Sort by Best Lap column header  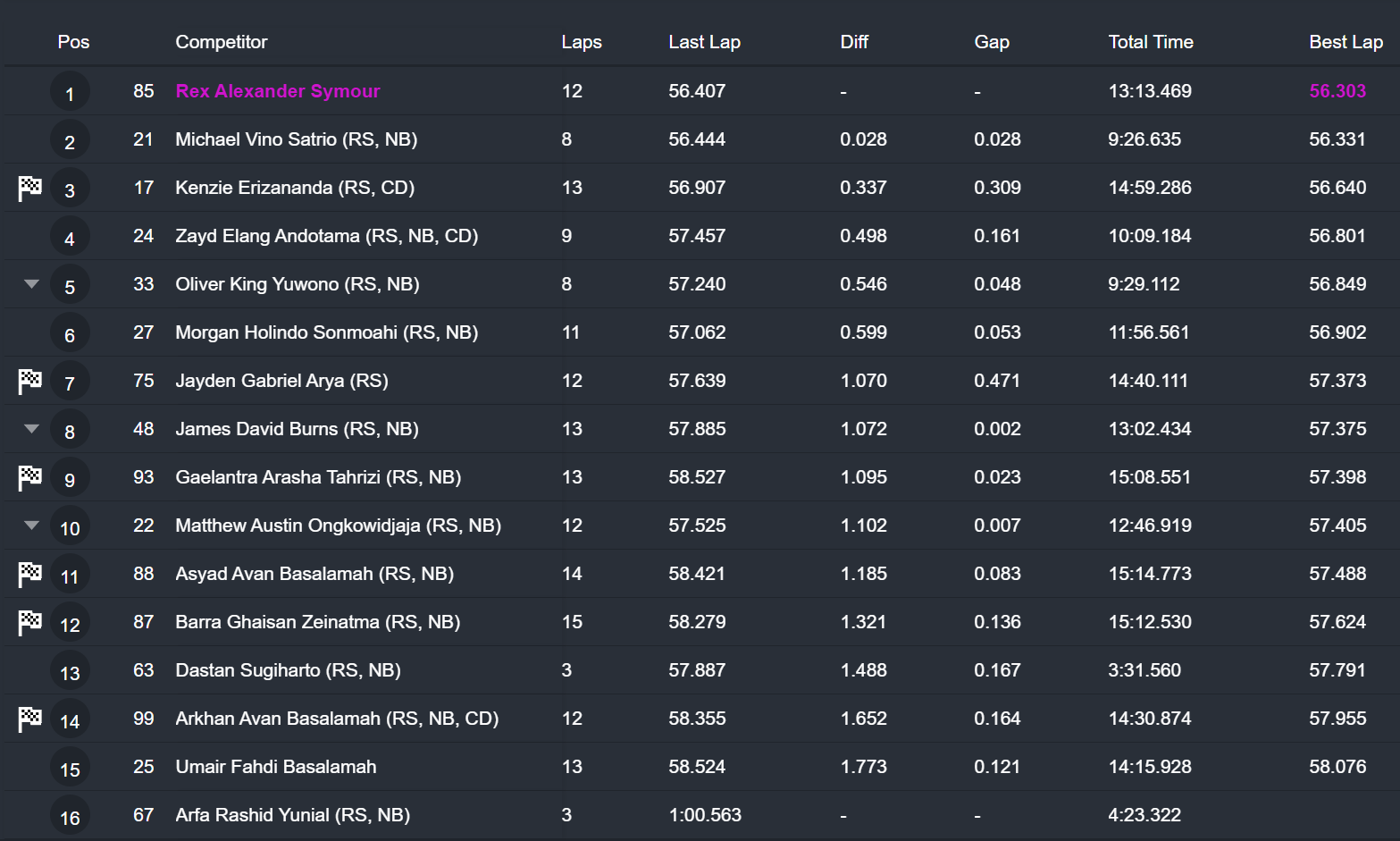(x=1346, y=42)
